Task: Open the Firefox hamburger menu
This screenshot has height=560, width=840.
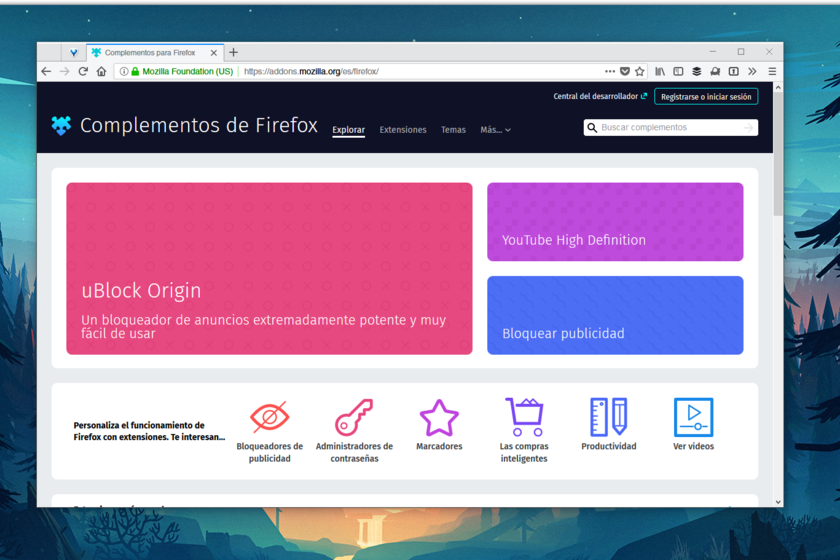Action: pyautogui.click(x=772, y=71)
